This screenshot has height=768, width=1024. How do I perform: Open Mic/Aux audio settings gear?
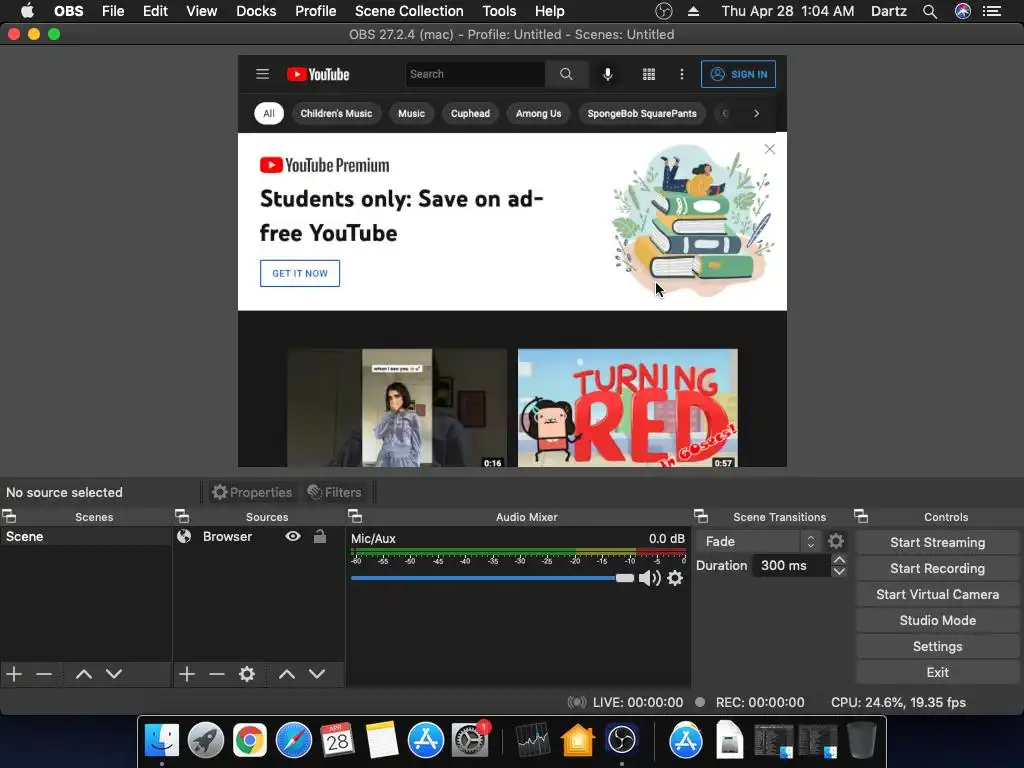[675, 578]
